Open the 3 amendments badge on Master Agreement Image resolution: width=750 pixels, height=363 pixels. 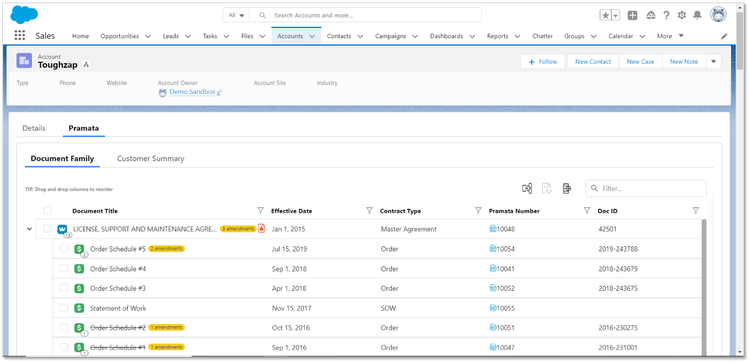click(x=238, y=229)
